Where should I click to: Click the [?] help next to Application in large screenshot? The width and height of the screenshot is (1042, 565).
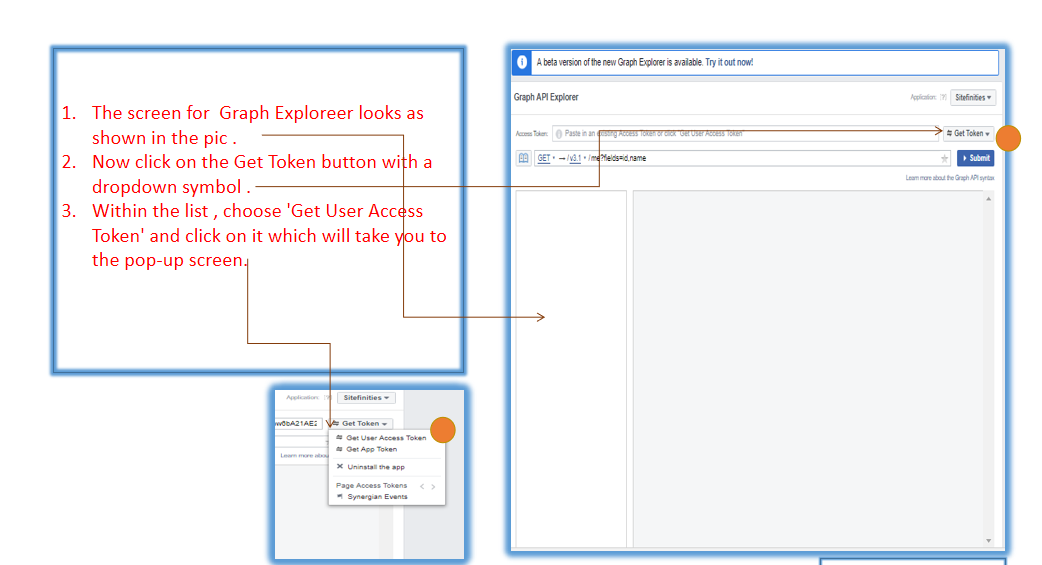[x=943, y=98]
